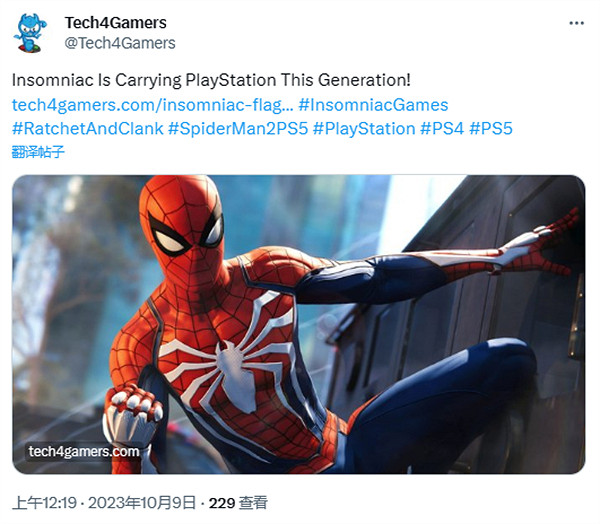
Task: Click the @Tech4Gamers handle
Action: coord(120,43)
